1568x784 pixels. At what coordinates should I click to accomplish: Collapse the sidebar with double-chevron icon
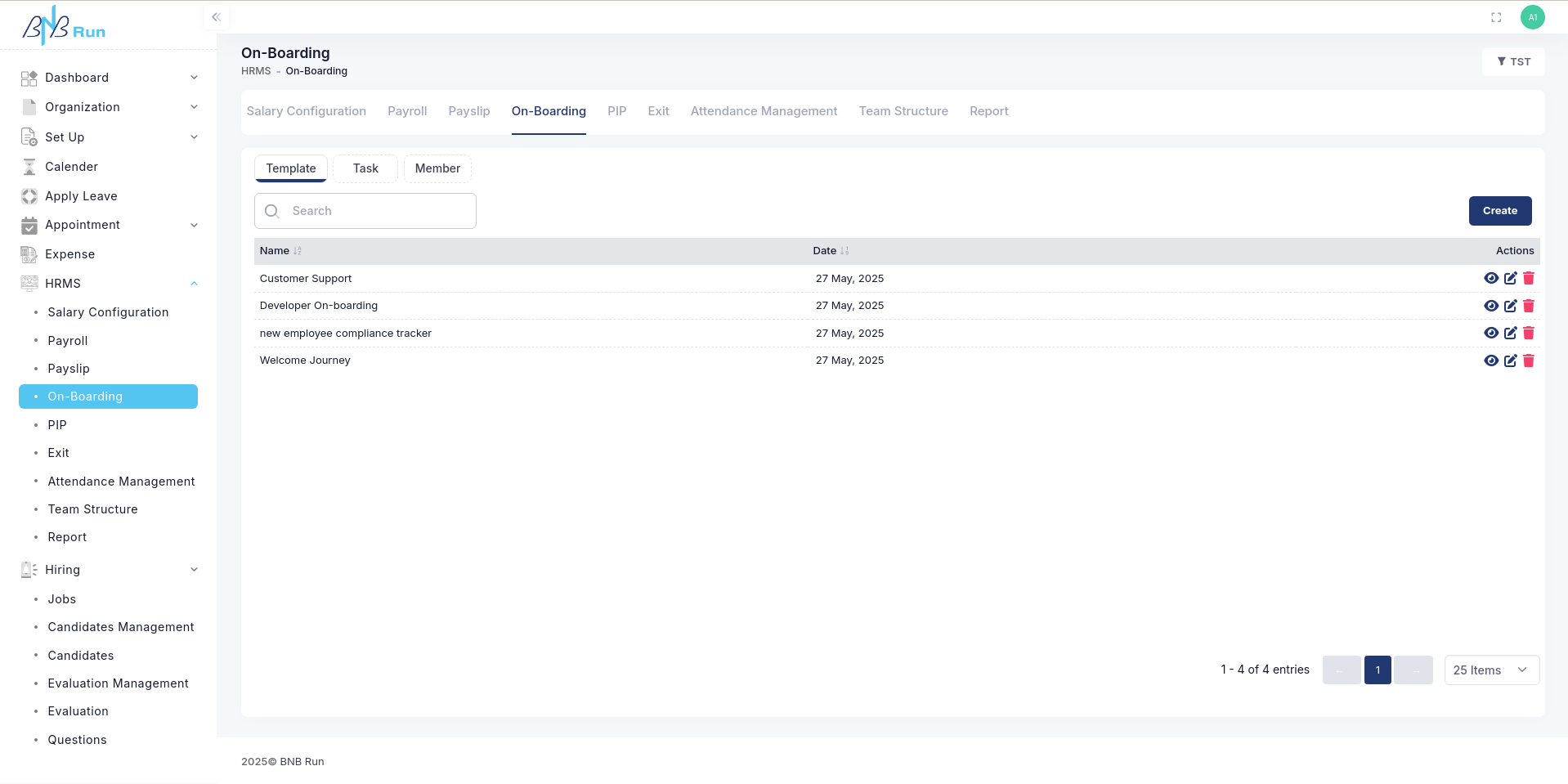pos(216,17)
